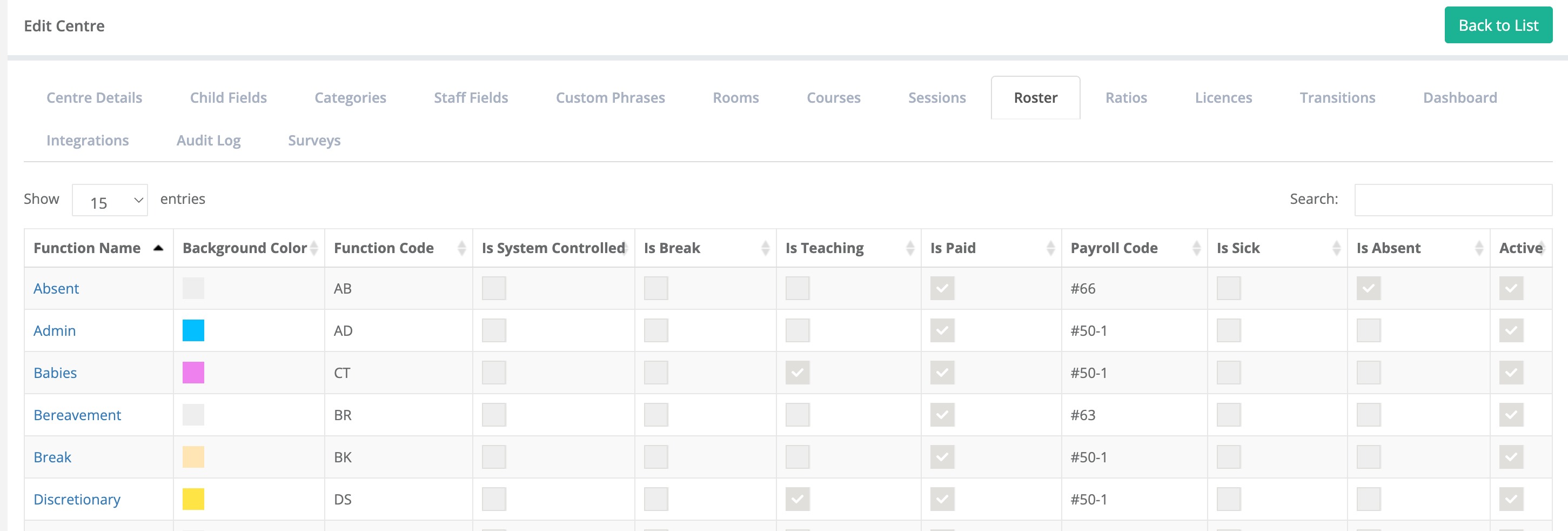This screenshot has height=531, width=1568.
Task: Switch to the Transitions tab
Action: 1337,97
